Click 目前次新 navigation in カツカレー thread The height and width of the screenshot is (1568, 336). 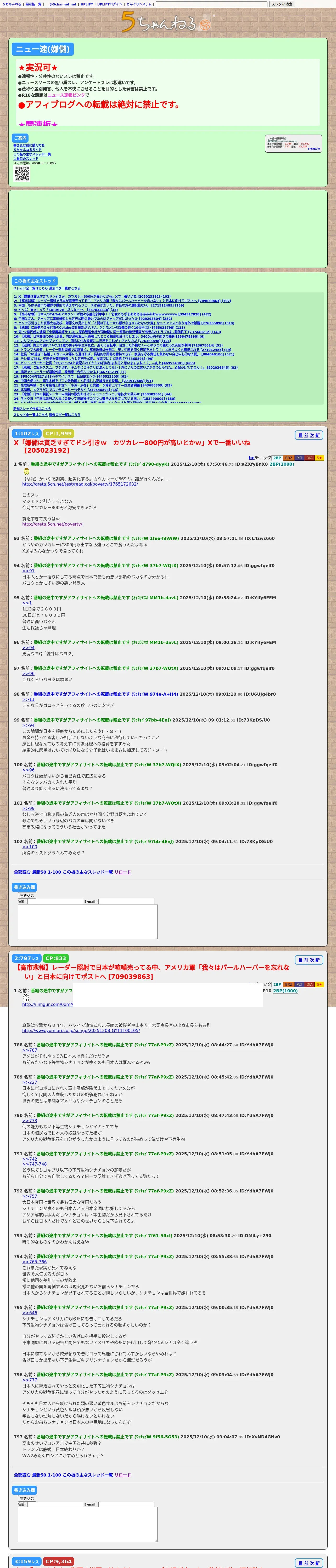pos(309,435)
